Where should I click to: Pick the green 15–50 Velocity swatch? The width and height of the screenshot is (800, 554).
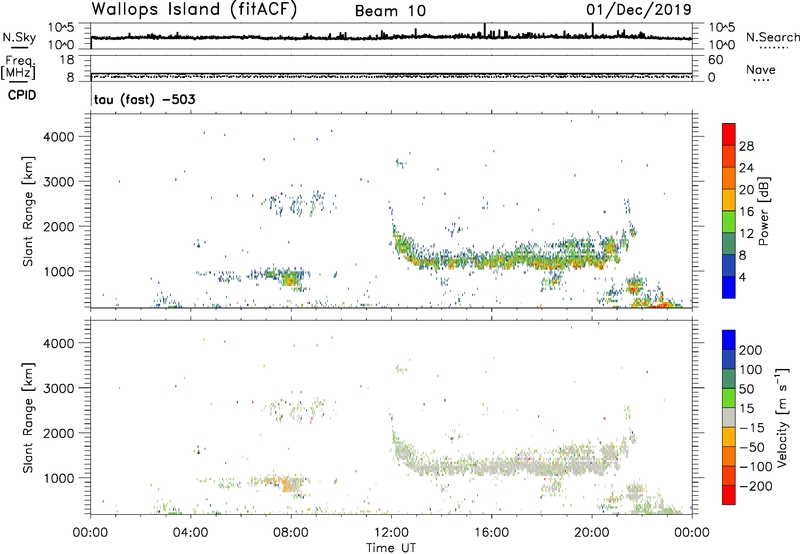tap(729, 398)
